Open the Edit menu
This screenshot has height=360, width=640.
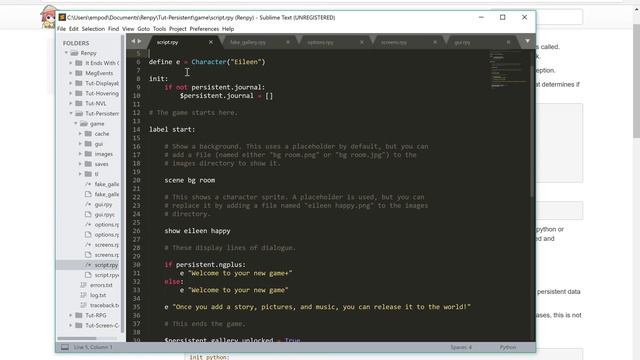pyautogui.click(x=73, y=29)
